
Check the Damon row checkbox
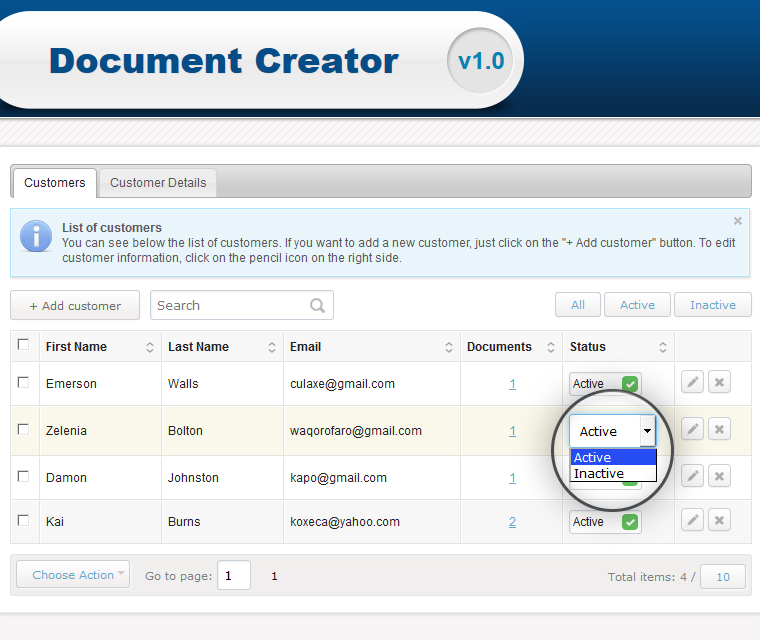tap(23, 476)
